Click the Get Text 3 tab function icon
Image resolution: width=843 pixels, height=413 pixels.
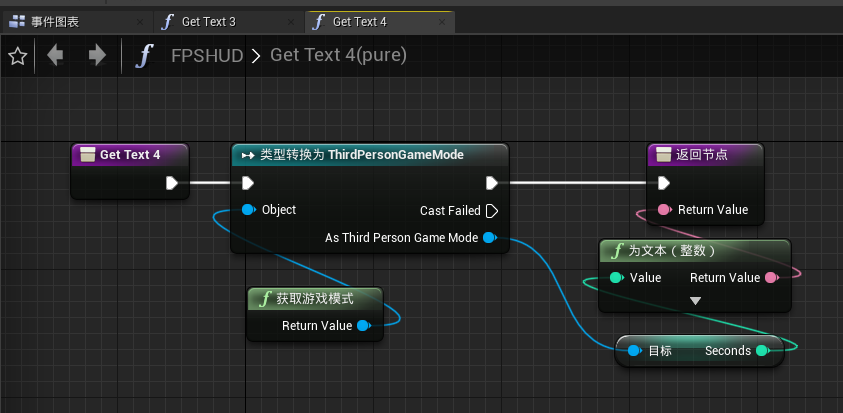(168, 22)
